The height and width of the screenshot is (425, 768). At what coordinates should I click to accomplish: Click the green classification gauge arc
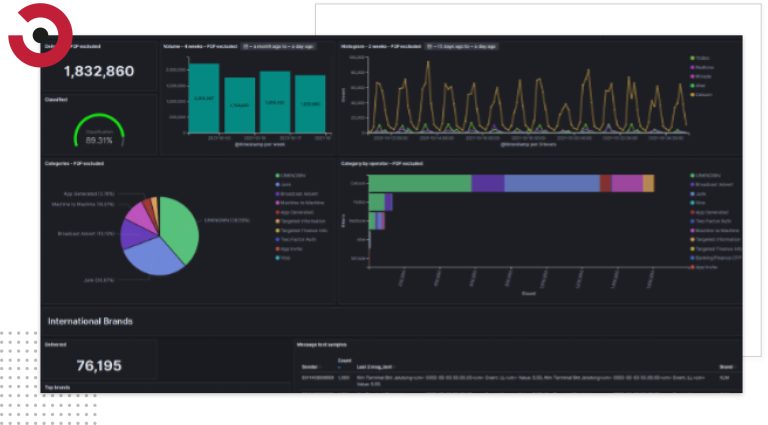[x=99, y=130]
